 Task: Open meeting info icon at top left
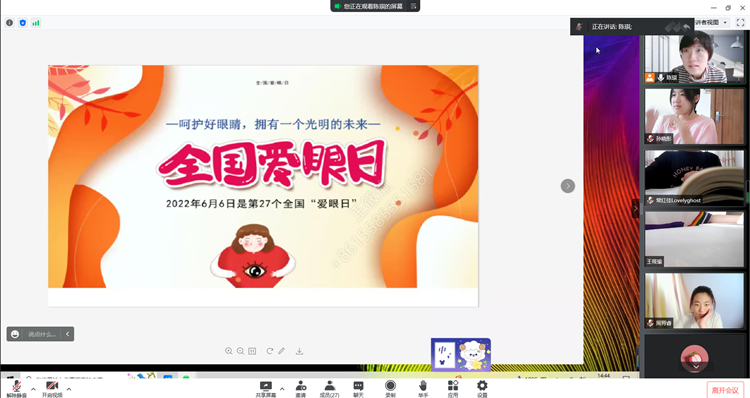[x=10, y=22]
